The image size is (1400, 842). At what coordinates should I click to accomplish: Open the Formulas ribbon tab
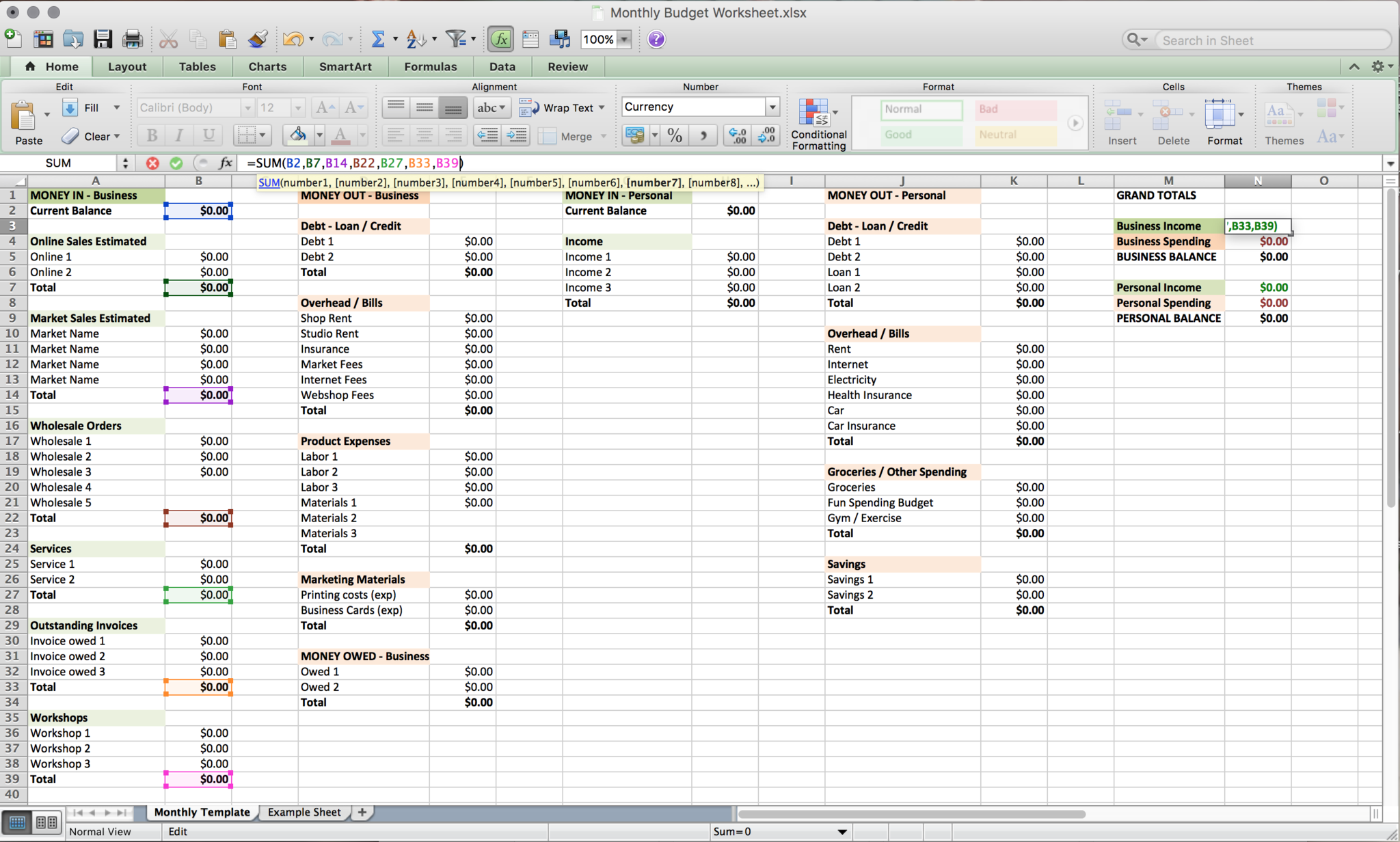click(430, 66)
